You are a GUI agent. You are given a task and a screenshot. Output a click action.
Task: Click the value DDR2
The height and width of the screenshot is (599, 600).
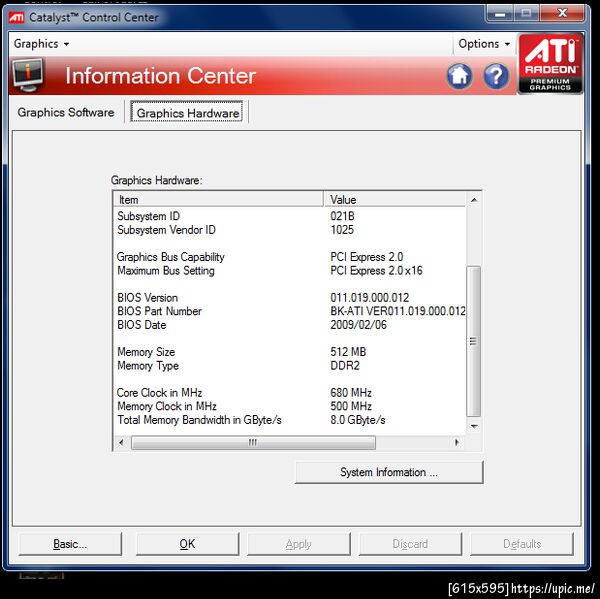[x=345, y=366]
